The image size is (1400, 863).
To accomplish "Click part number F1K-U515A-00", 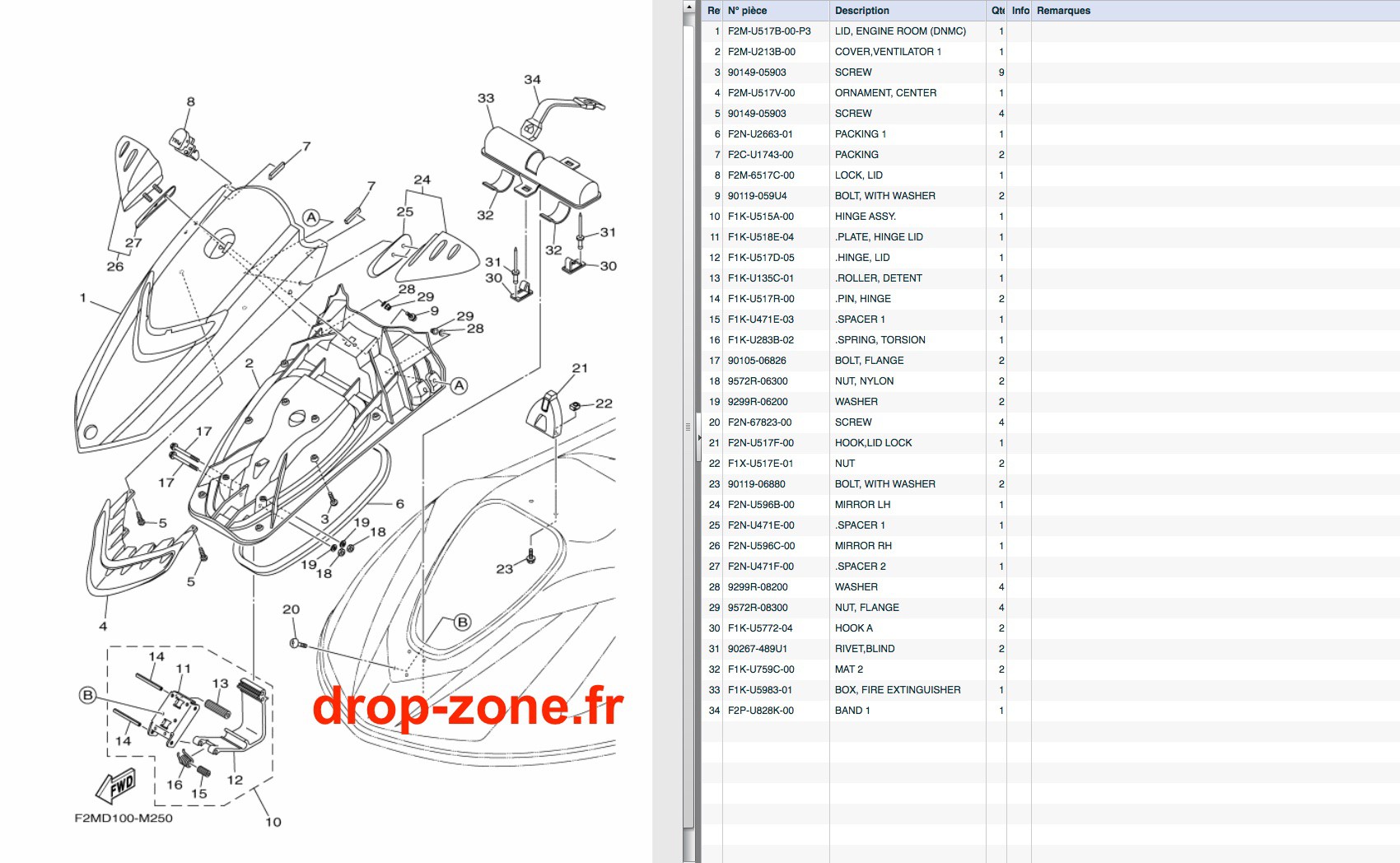I will [x=760, y=217].
